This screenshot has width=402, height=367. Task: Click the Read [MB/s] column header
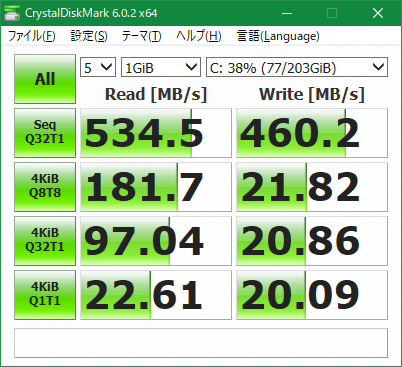coord(156,94)
